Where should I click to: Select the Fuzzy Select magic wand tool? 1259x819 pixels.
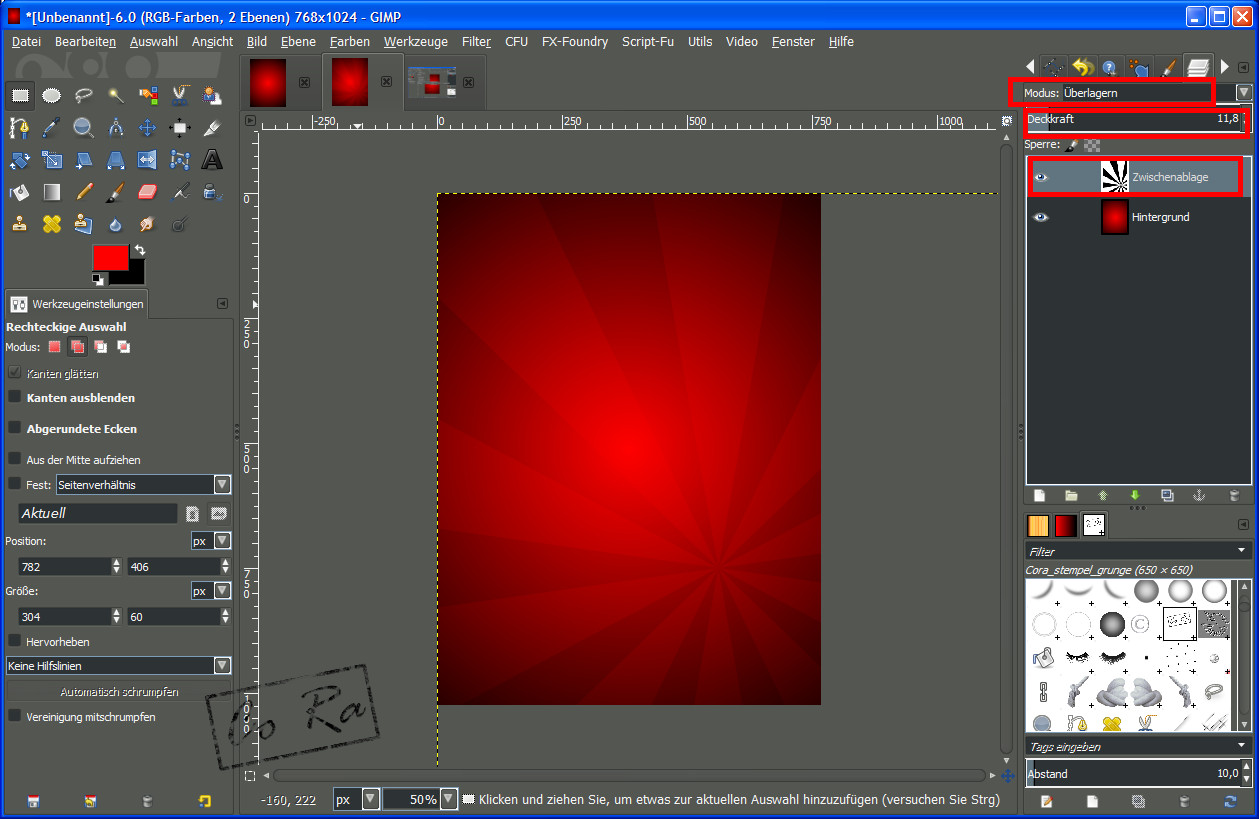(116, 95)
